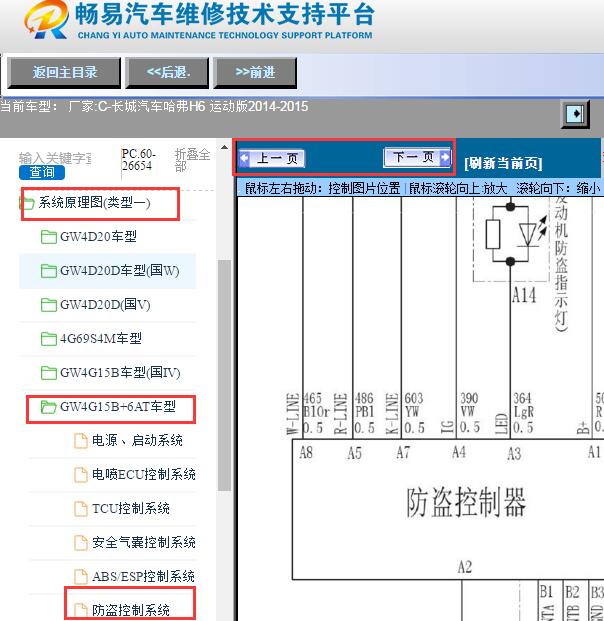
Task: Click pin label A2 on controller
Action: point(465,567)
